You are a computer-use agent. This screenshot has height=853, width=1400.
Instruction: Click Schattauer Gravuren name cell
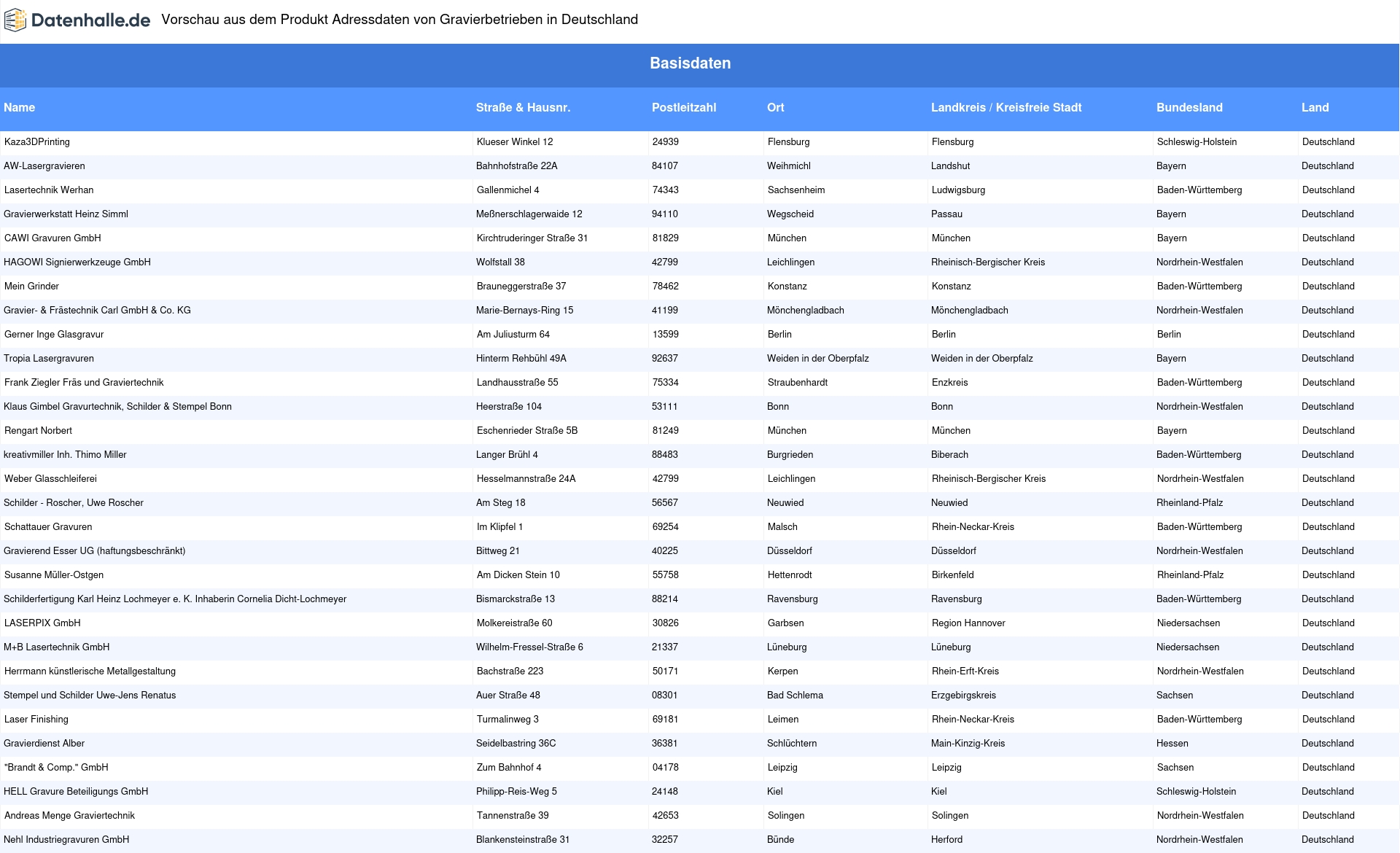pyautogui.click(x=48, y=527)
